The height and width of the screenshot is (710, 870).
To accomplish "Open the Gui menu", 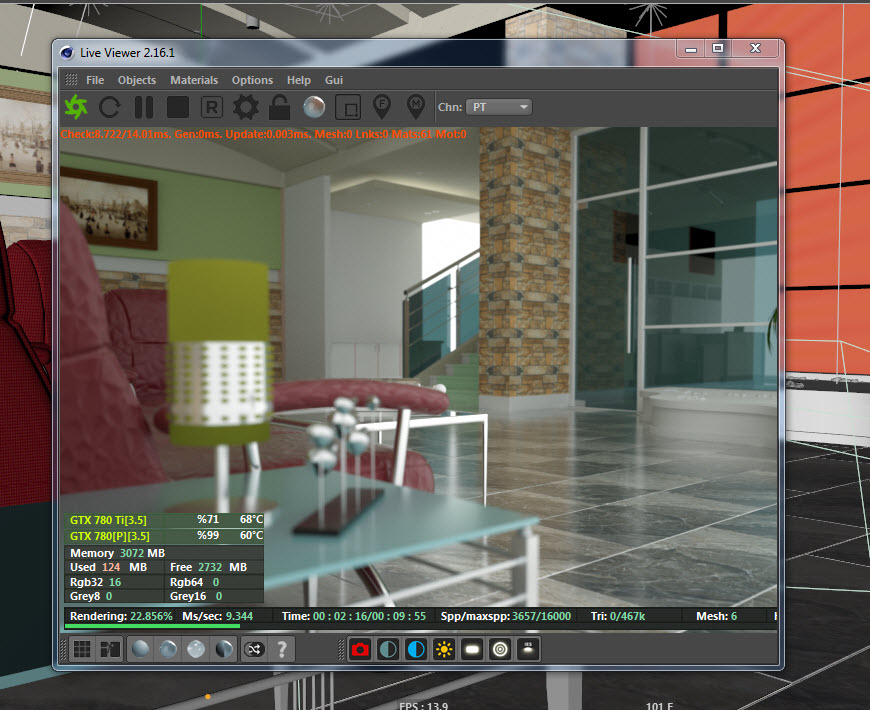I will tap(334, 80).
